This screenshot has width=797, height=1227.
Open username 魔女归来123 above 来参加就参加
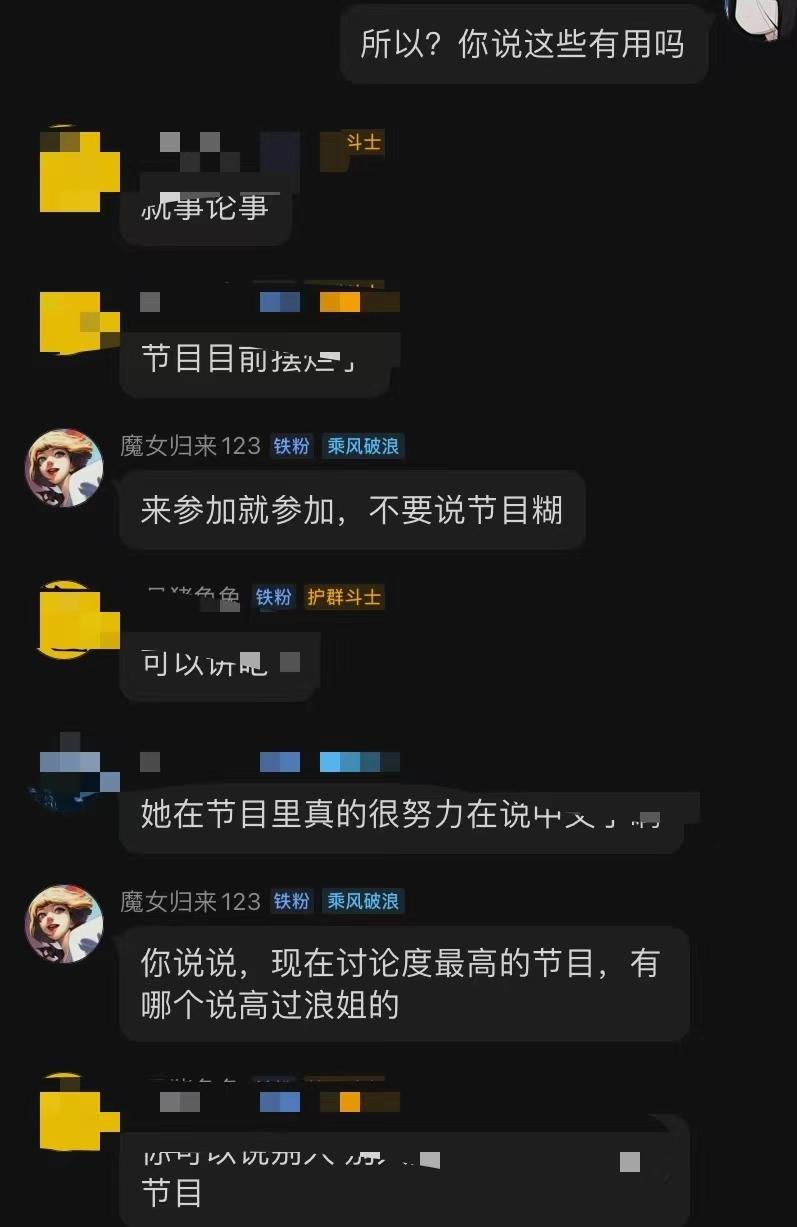190,446
